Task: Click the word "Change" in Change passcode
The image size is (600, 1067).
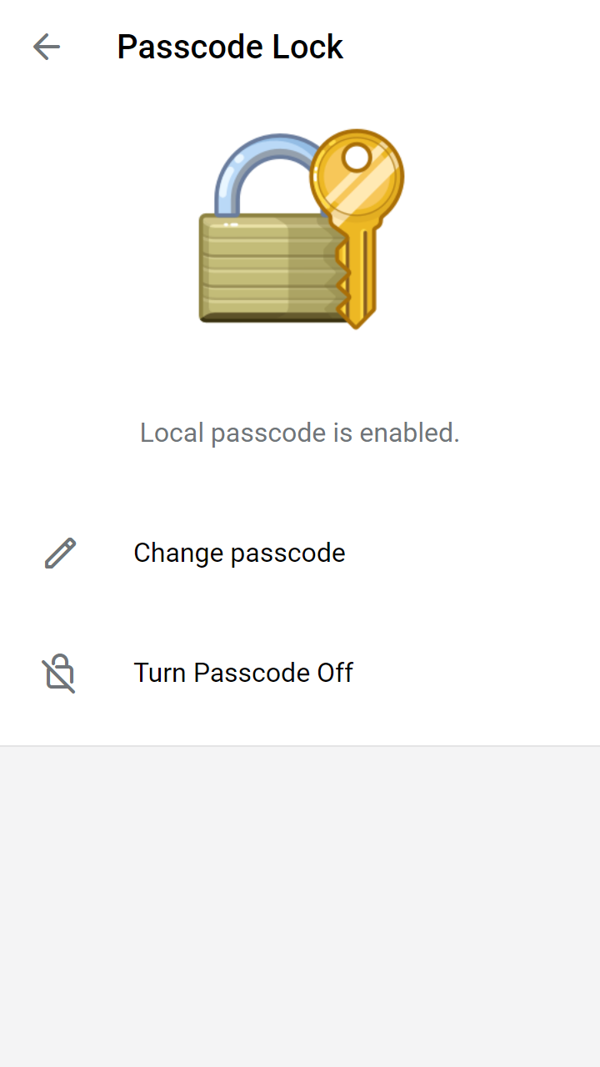Action: pyautogui.click(x=177, y=553)
